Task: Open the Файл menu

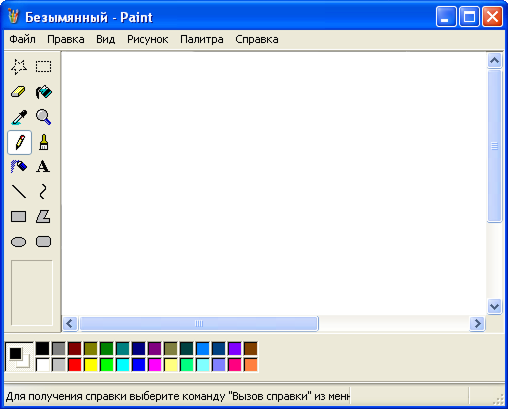Action: (22, 39)
